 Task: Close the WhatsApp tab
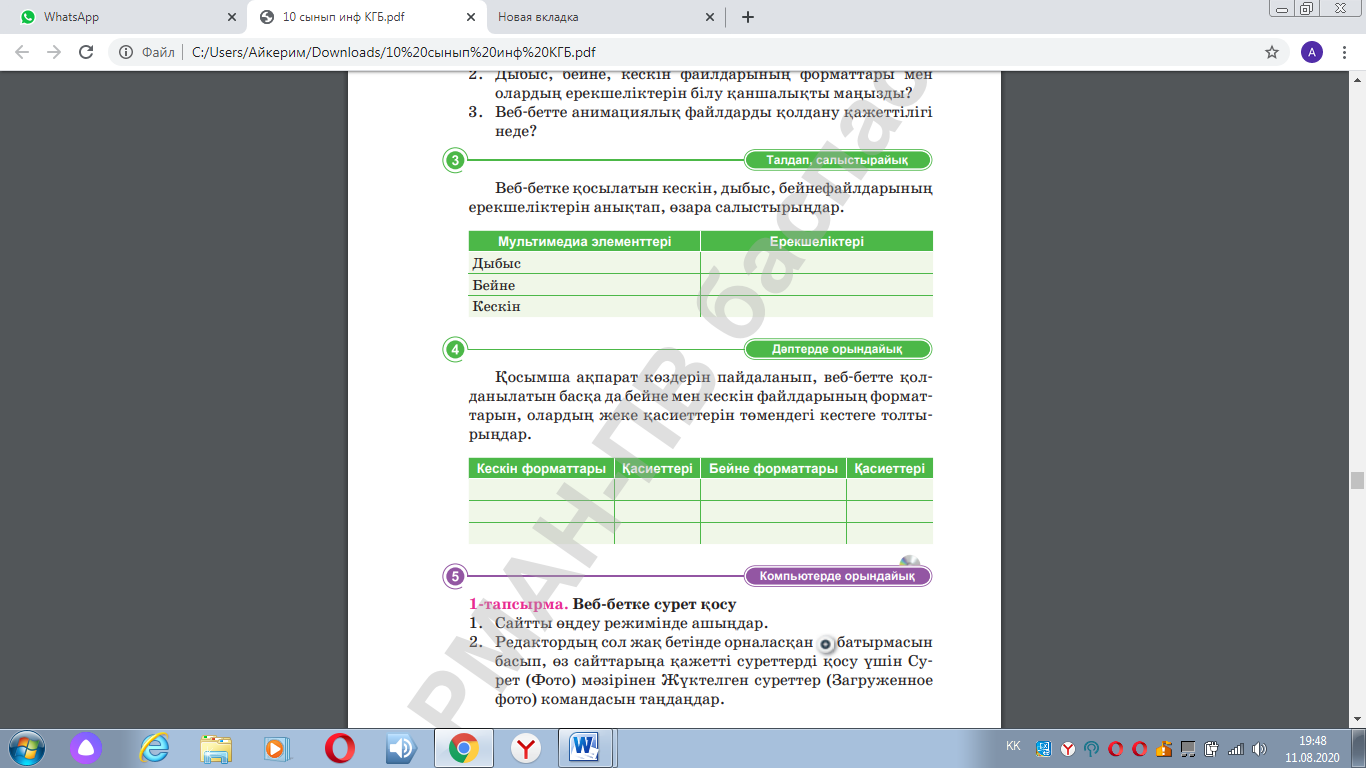(231, 17)
